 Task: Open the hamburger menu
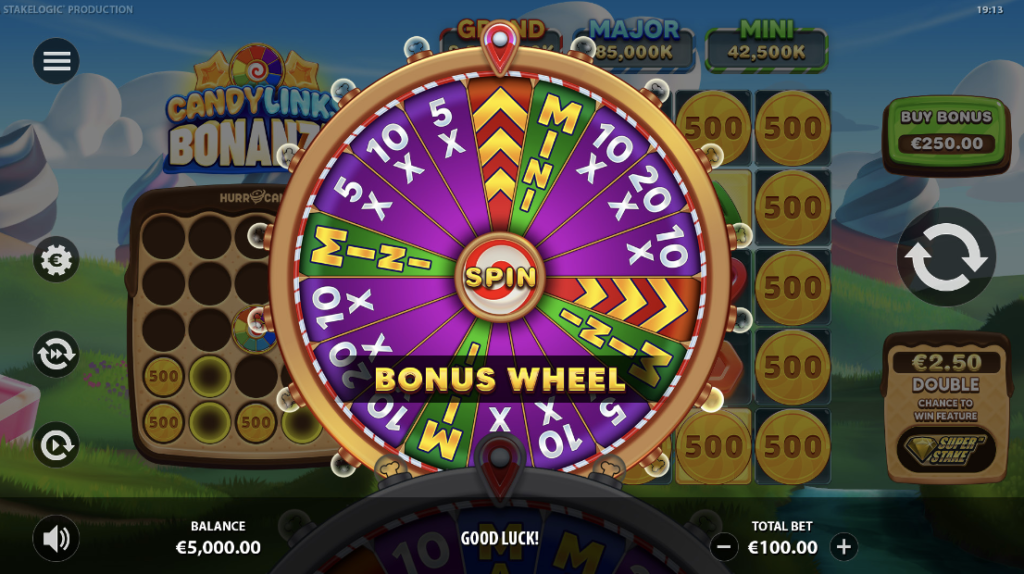pos(56,61)
